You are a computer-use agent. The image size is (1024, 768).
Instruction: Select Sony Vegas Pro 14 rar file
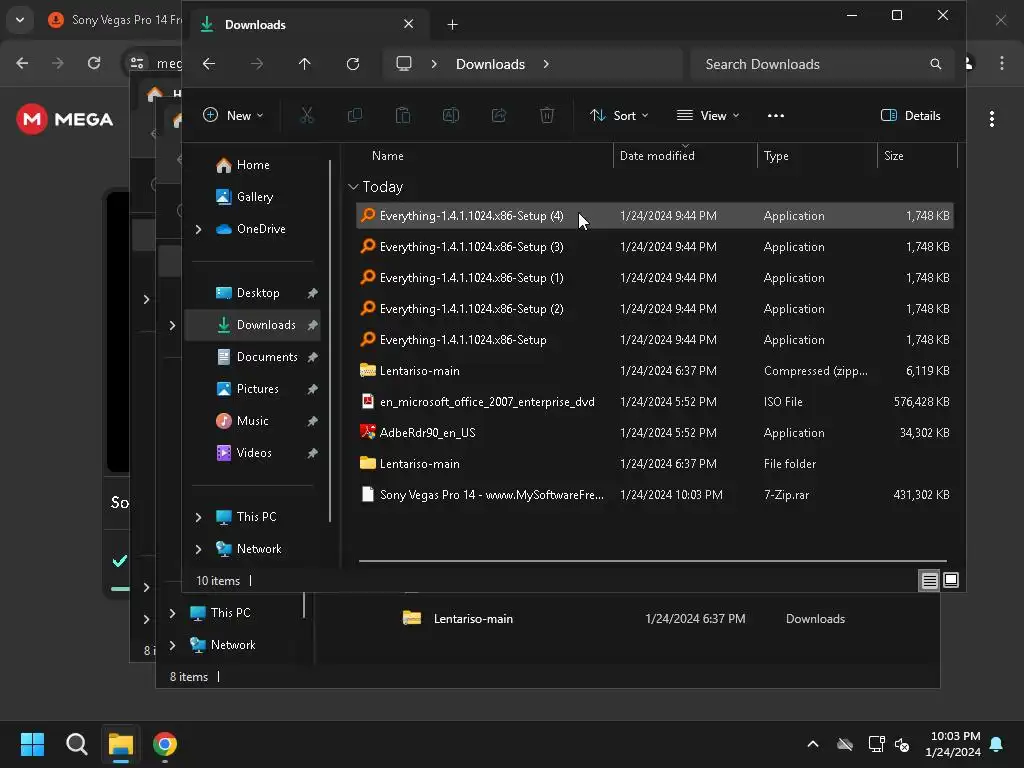point(654,495)
